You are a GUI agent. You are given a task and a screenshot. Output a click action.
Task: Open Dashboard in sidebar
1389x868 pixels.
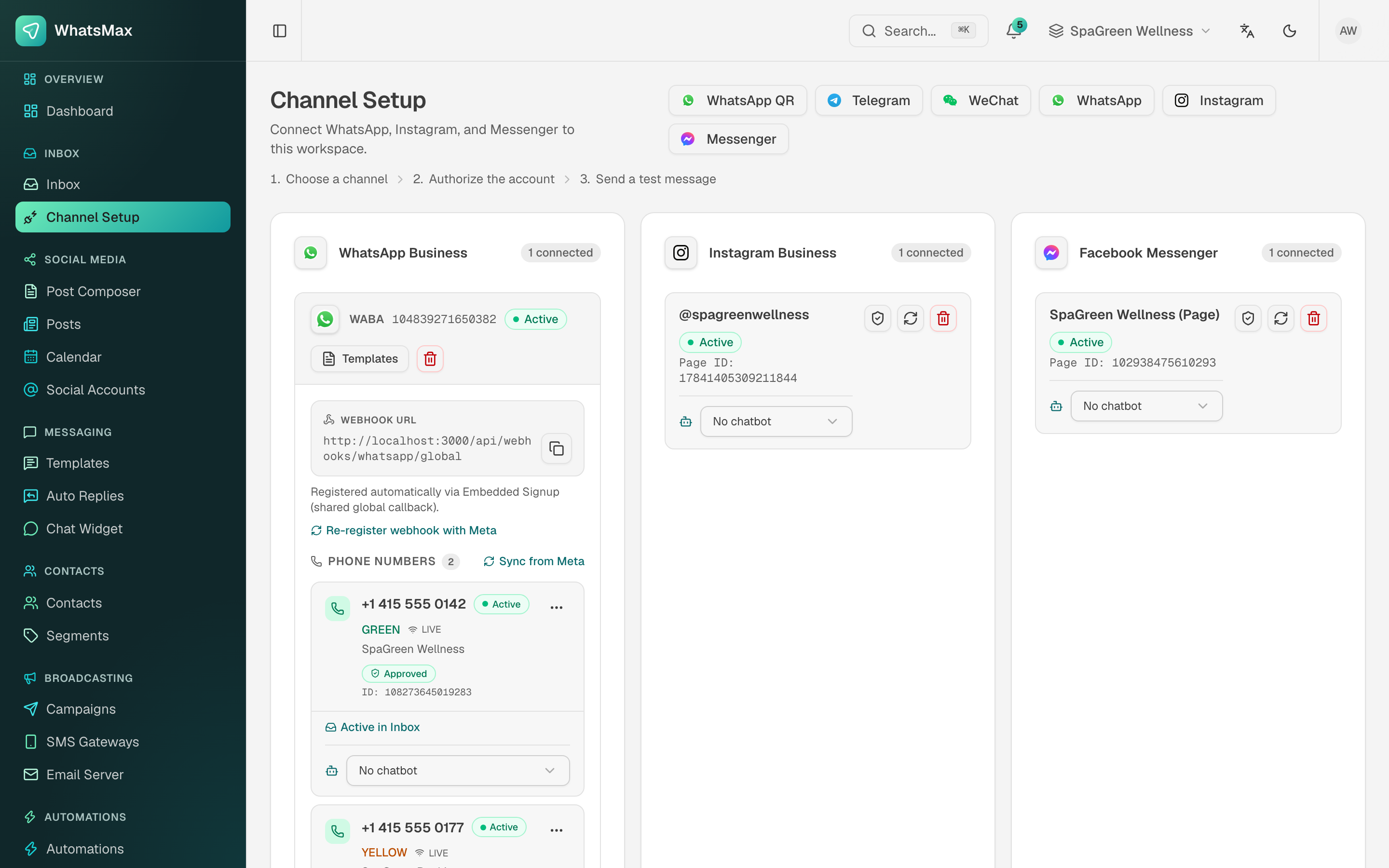coord(123,111)
